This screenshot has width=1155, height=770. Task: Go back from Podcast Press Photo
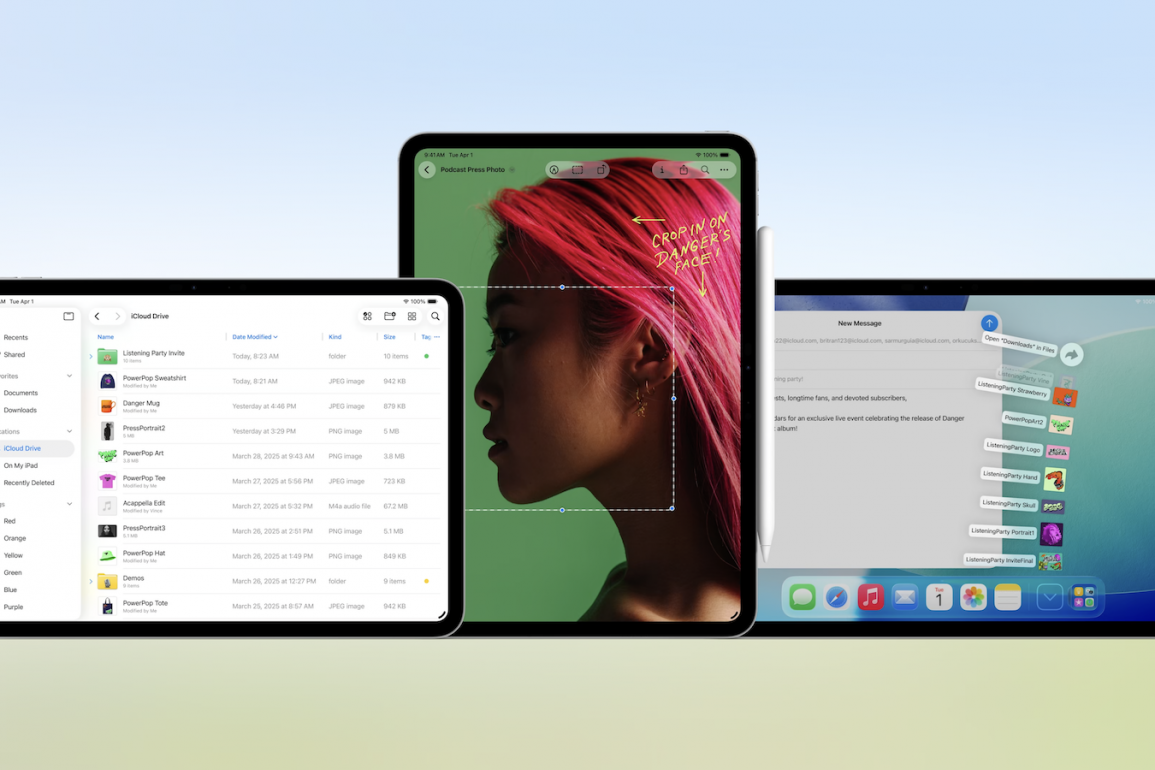[x=427, y=170]
